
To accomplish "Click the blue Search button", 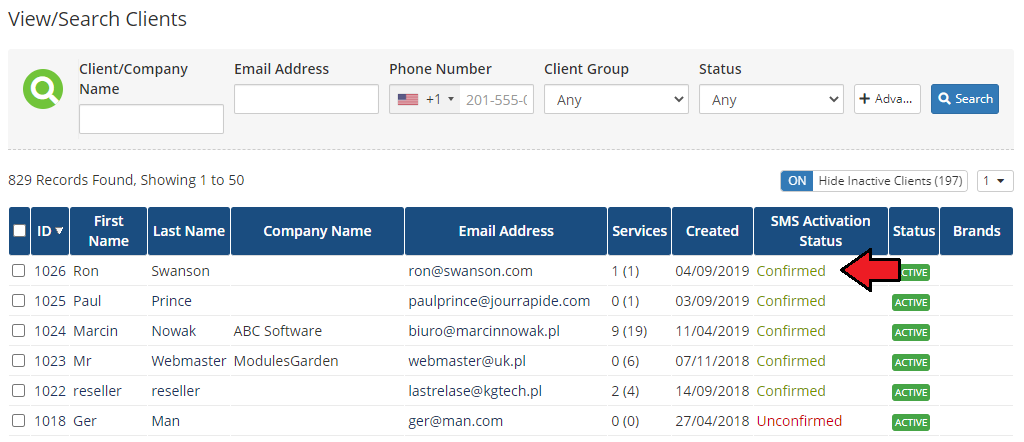I will point(965,99).
